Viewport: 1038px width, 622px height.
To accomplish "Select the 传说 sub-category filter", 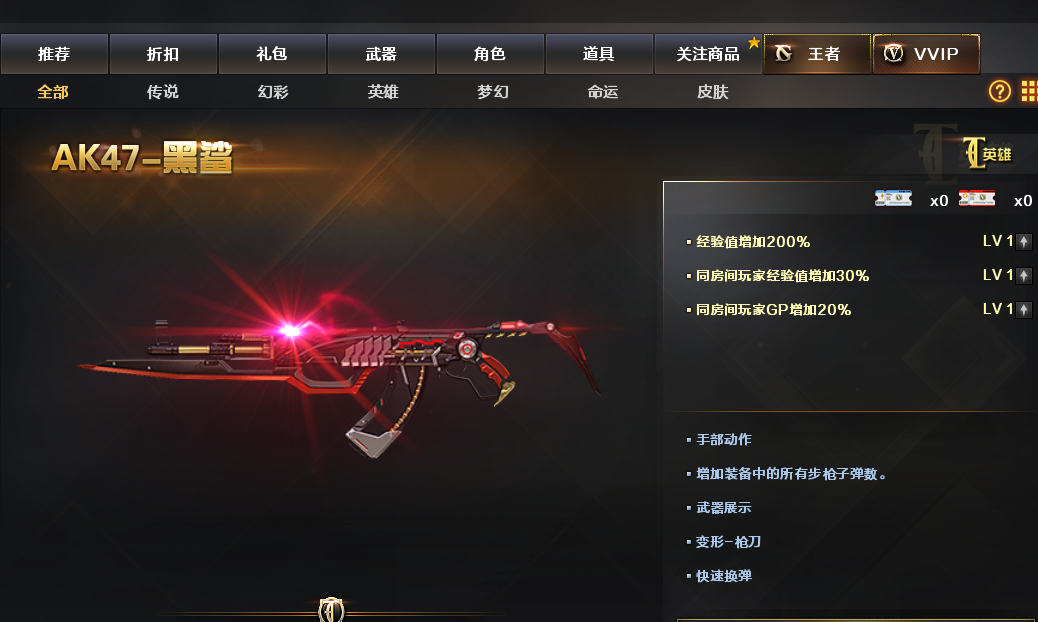I will (163, 92).
